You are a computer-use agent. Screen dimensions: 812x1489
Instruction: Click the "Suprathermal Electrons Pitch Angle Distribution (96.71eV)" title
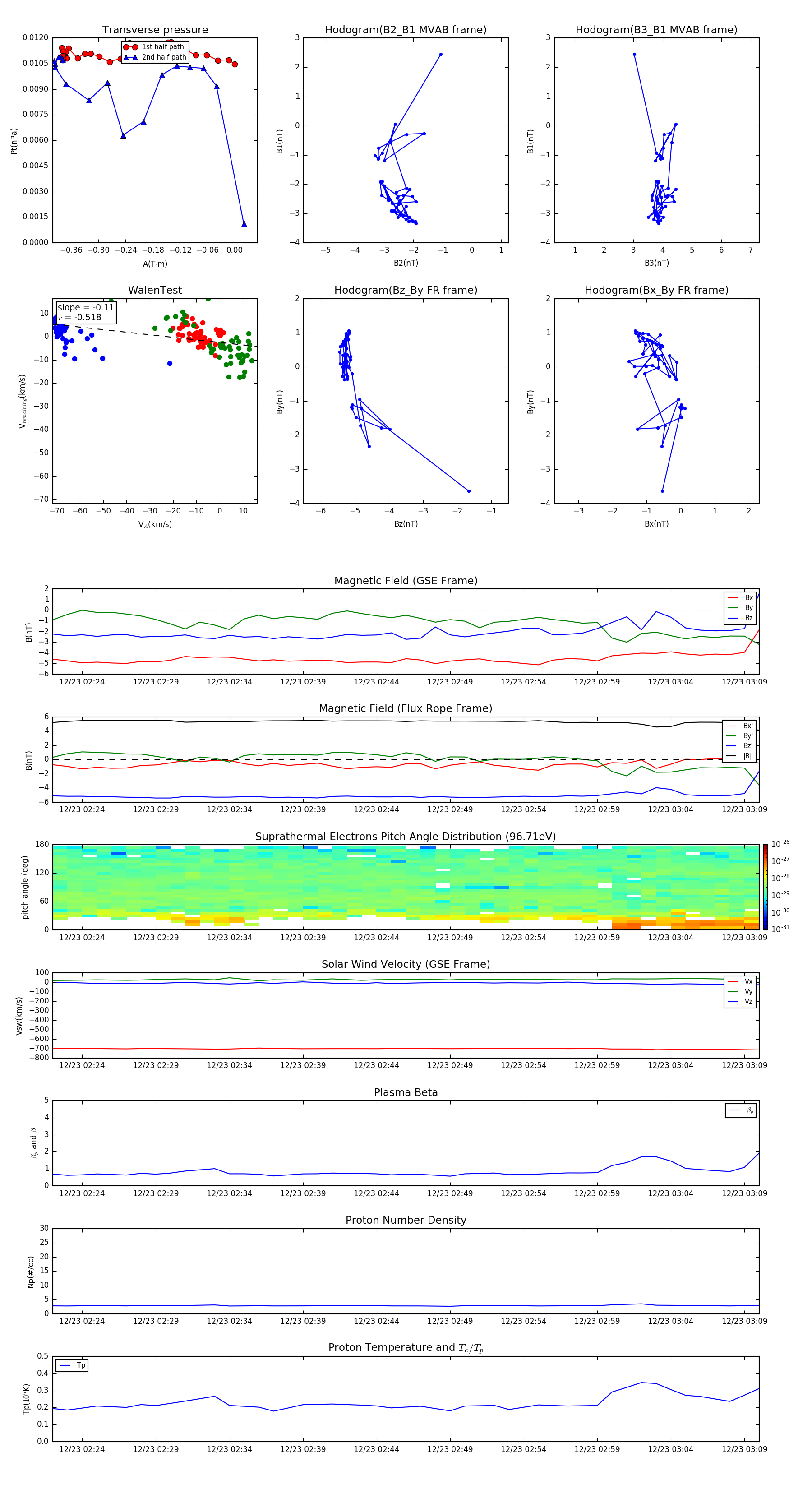coord(406,837)
